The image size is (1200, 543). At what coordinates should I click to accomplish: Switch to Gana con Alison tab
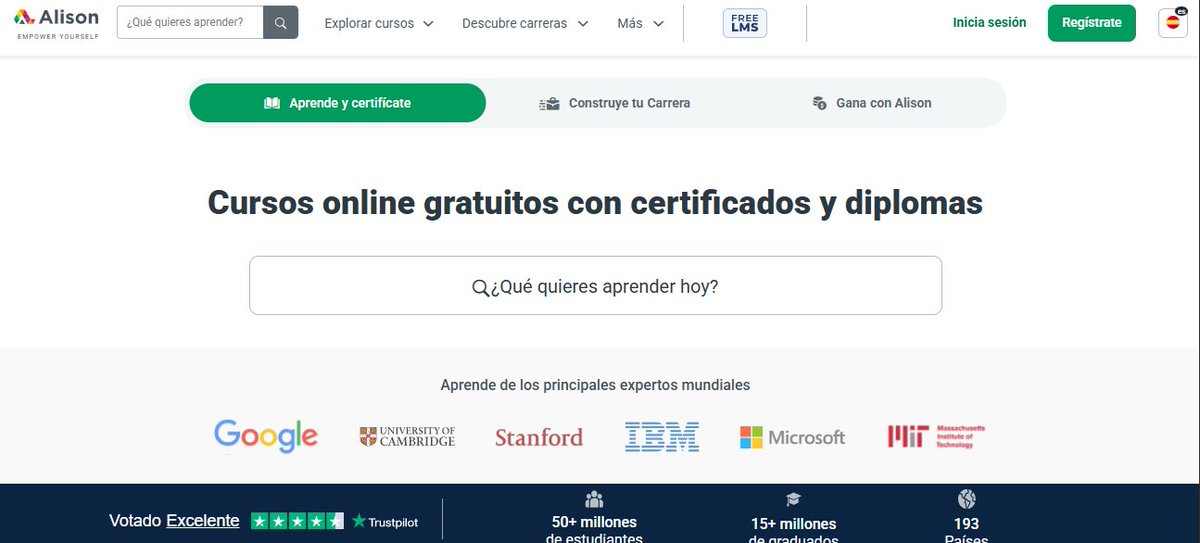(x=871, y=103)
